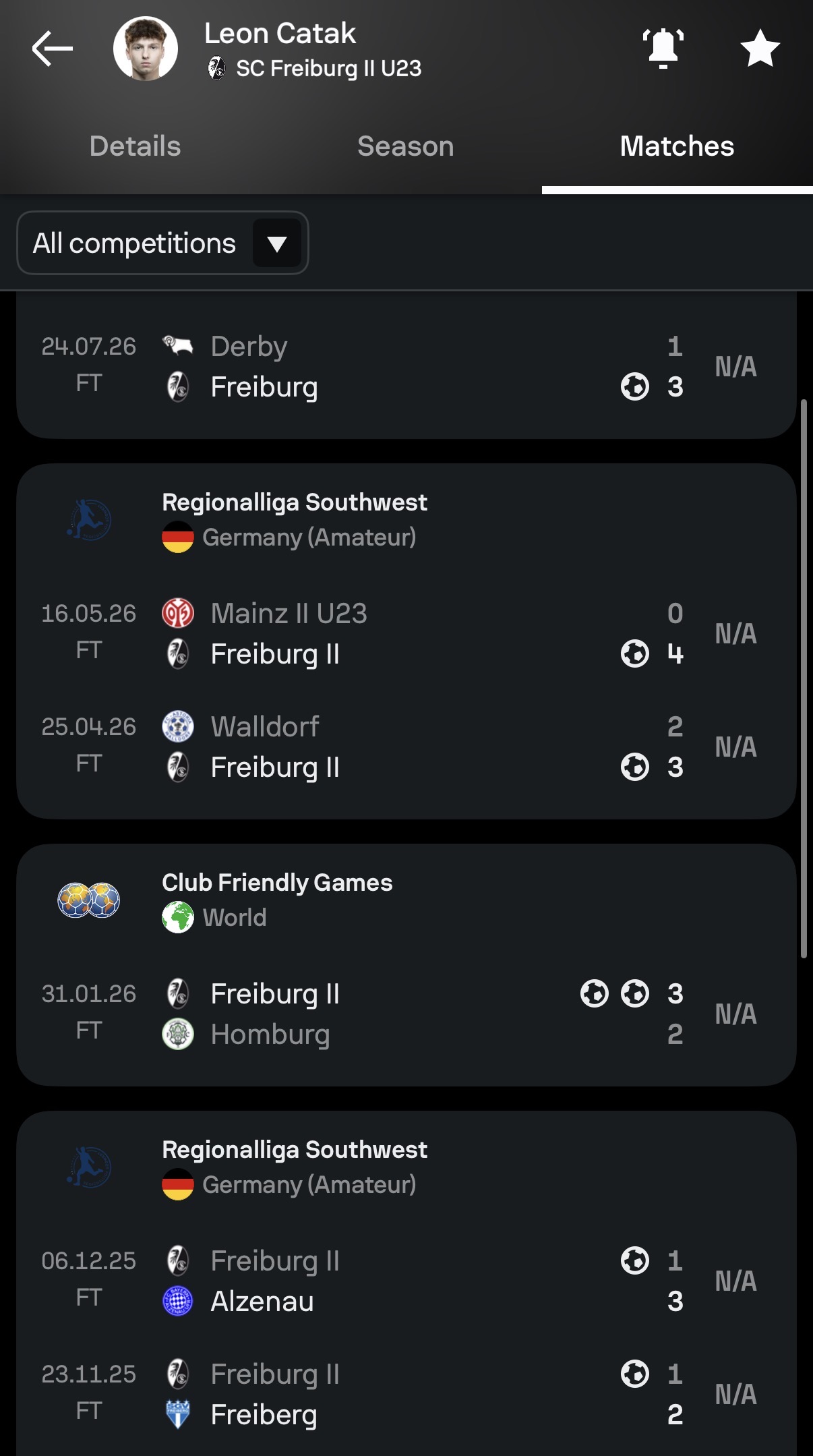813x1456 pixels.
Task: Click the Freiberg club crest
Action: click(x=178, y=1414)
